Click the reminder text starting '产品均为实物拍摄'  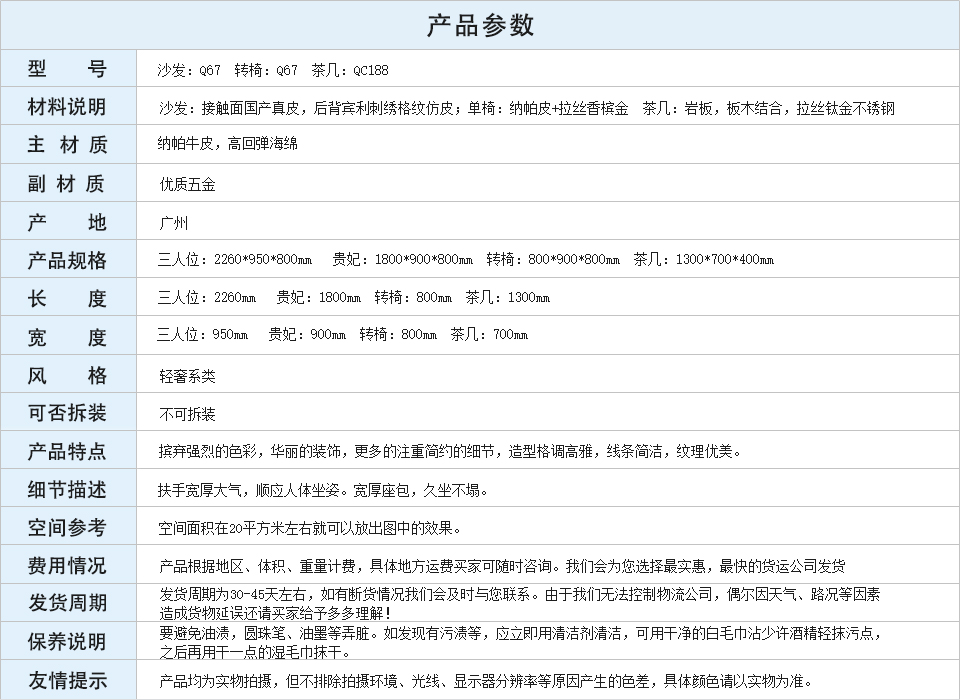pyautogui.click(x=486, y=680)
